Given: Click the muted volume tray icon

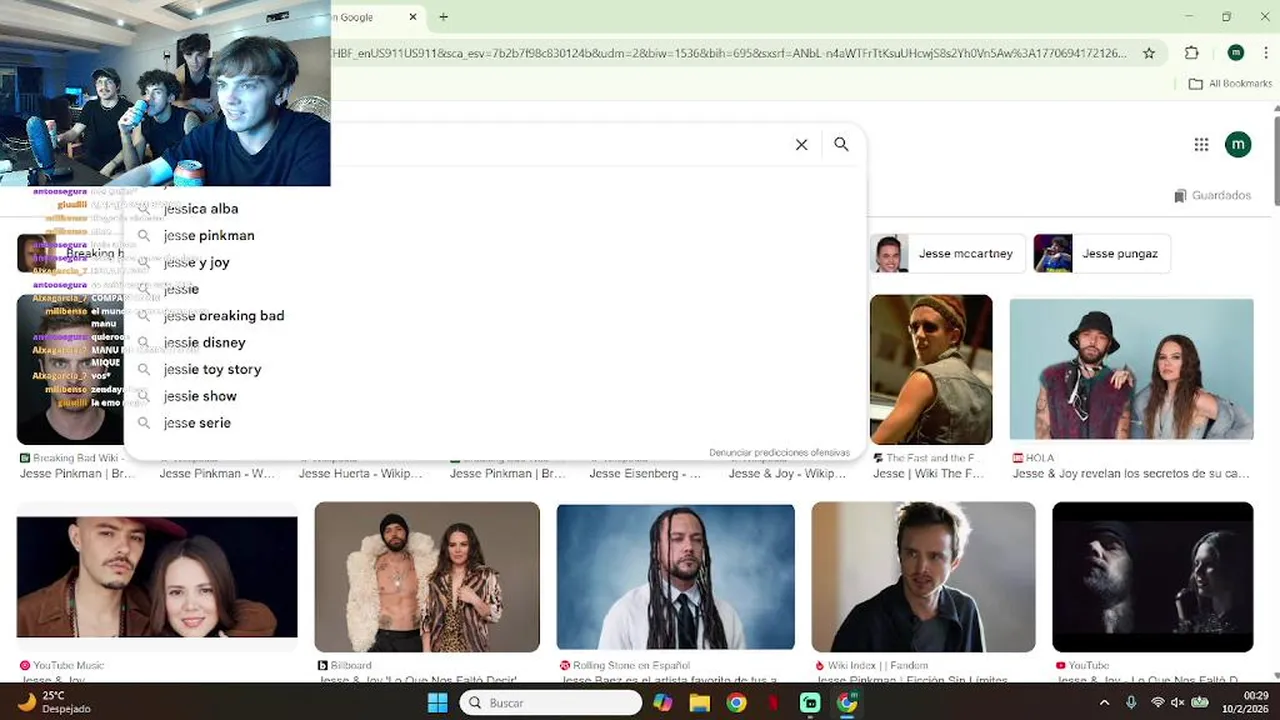Looking at the screenshot, I should (1178, 703).
